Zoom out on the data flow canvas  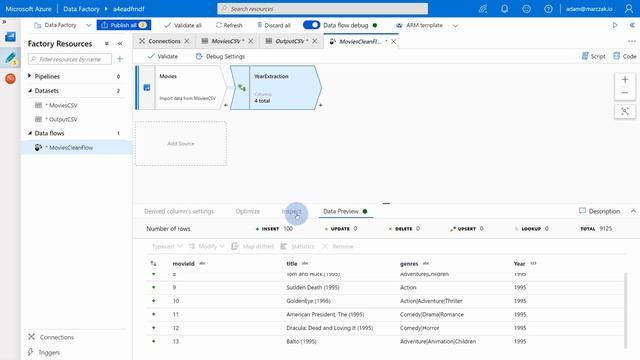click(625, 93)
